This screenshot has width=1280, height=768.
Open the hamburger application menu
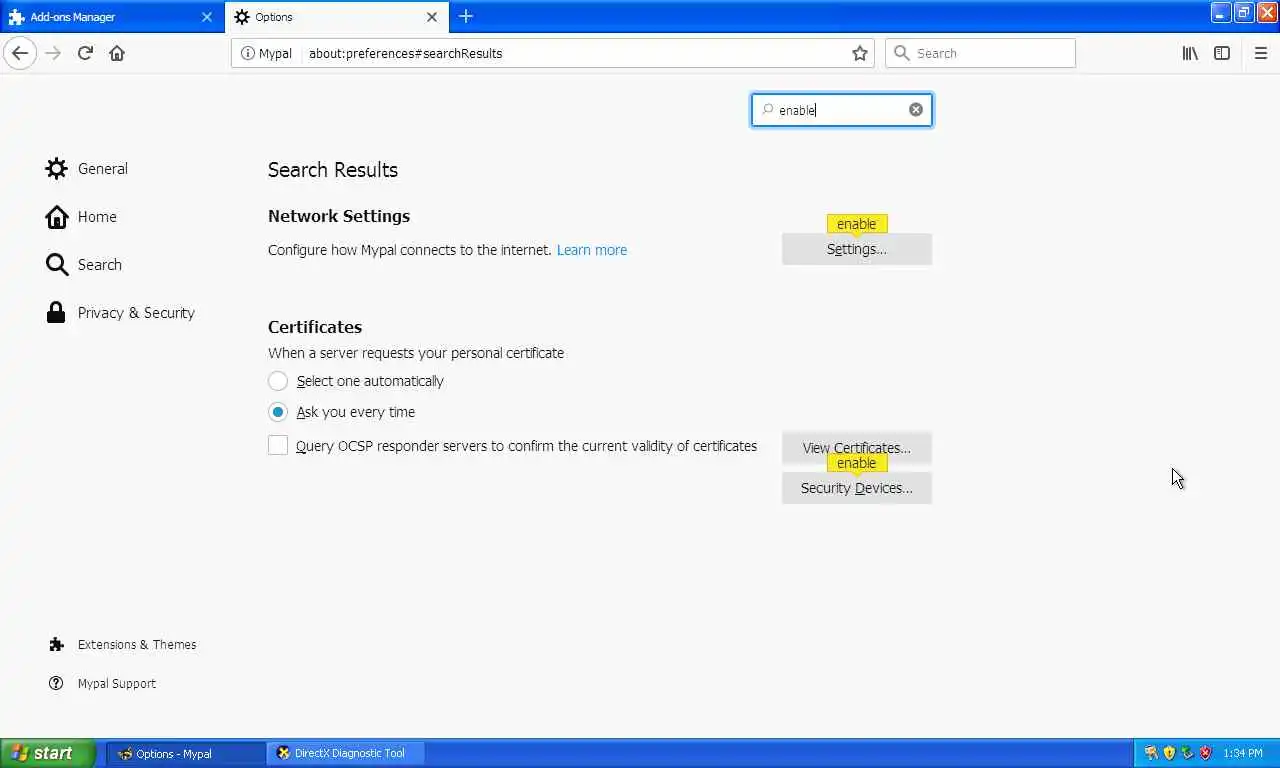tap(1260, 53)
